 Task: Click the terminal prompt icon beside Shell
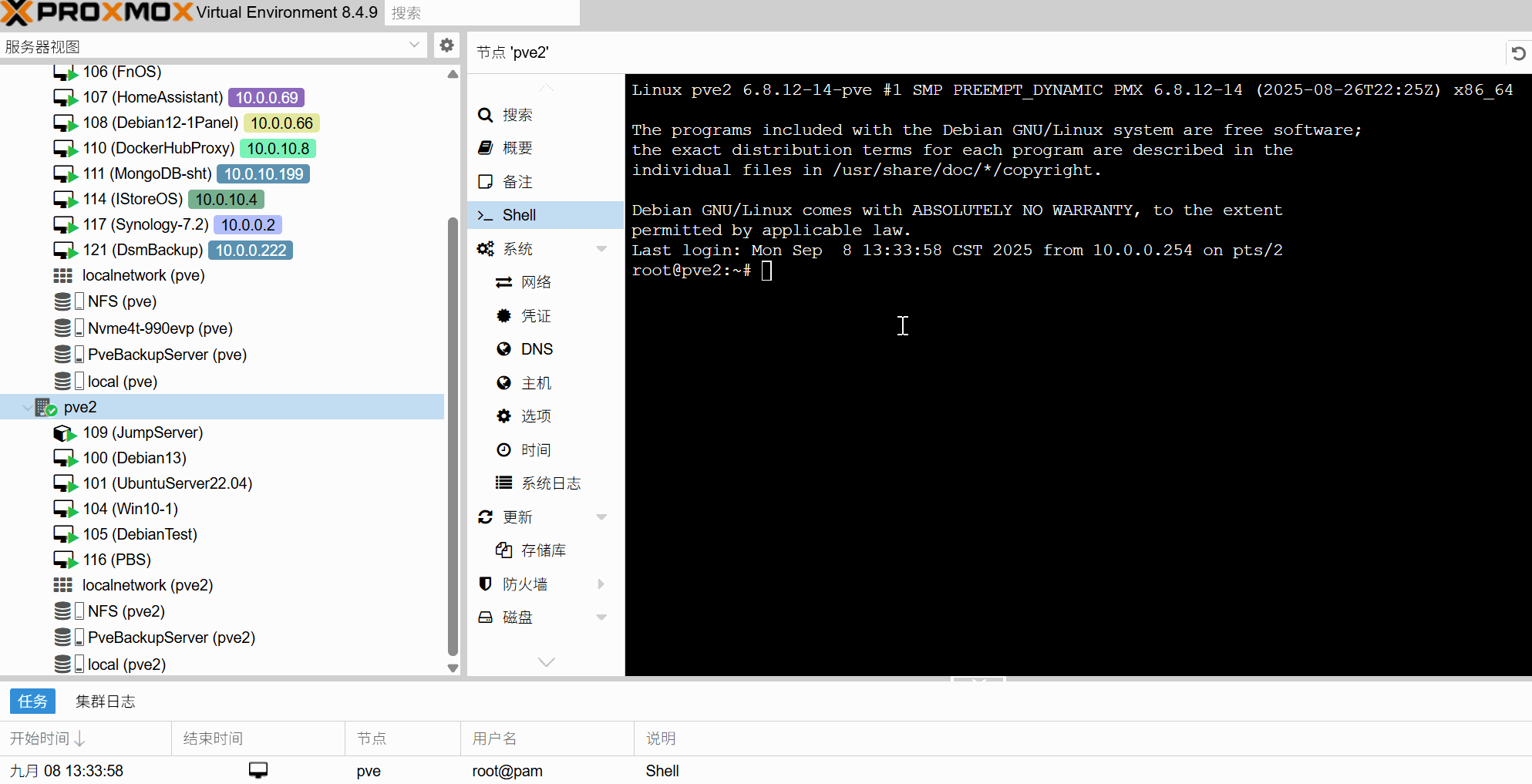pos(485,215)
